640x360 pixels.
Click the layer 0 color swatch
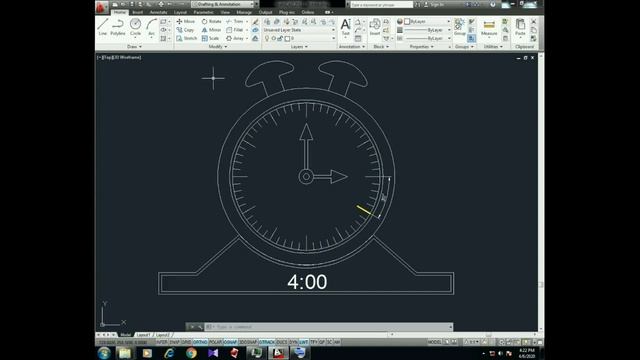287,38
